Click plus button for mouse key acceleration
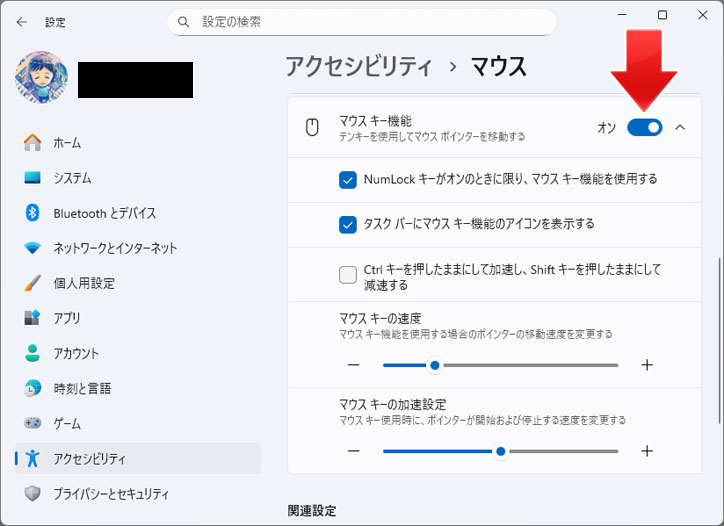 pyautogui.click(x=646, y=451)
